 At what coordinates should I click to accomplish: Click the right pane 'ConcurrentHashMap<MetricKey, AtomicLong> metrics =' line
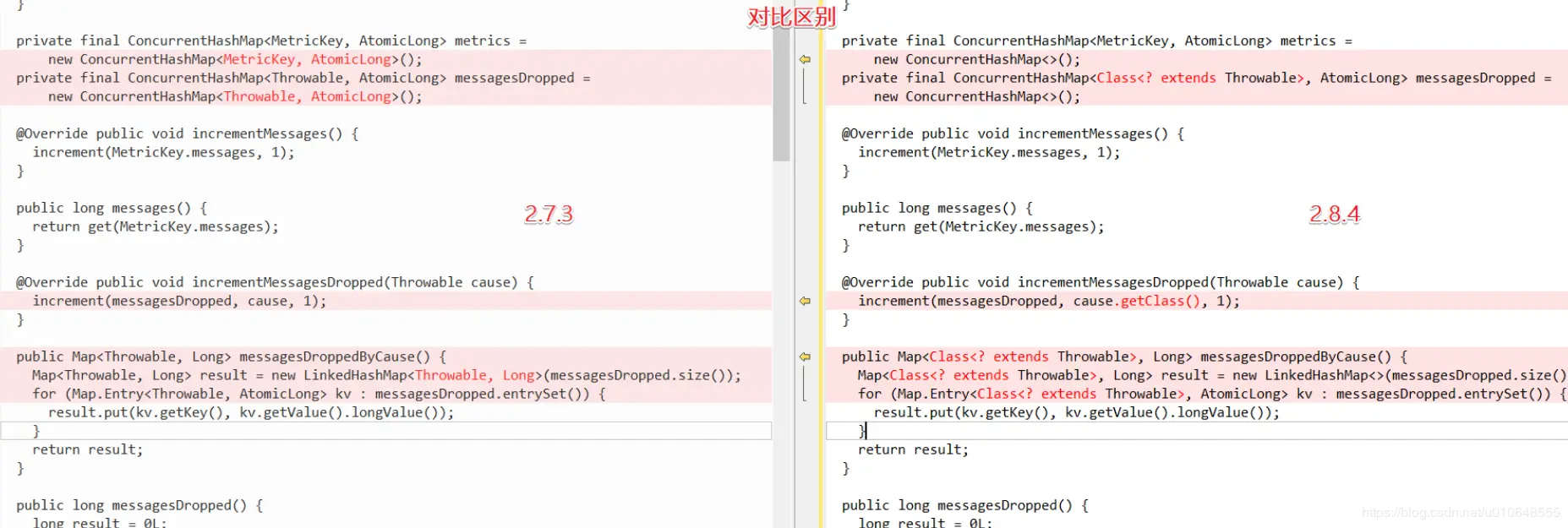tap(1097, 41)
